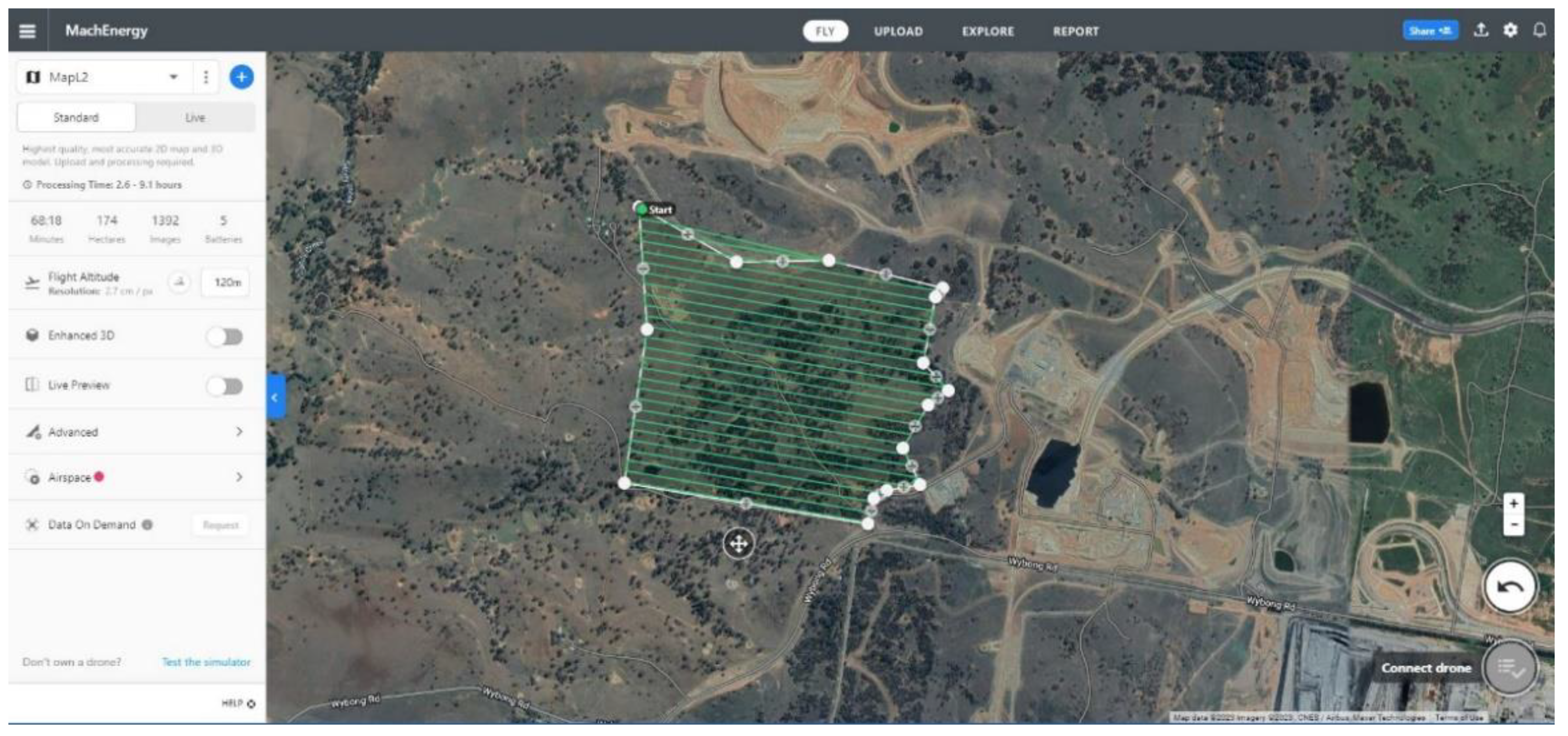Image resolution: width=1568 pixels, height=736 pixels.
Task: Open the MapL2 plan dropdown
Action: coord(173,78)
